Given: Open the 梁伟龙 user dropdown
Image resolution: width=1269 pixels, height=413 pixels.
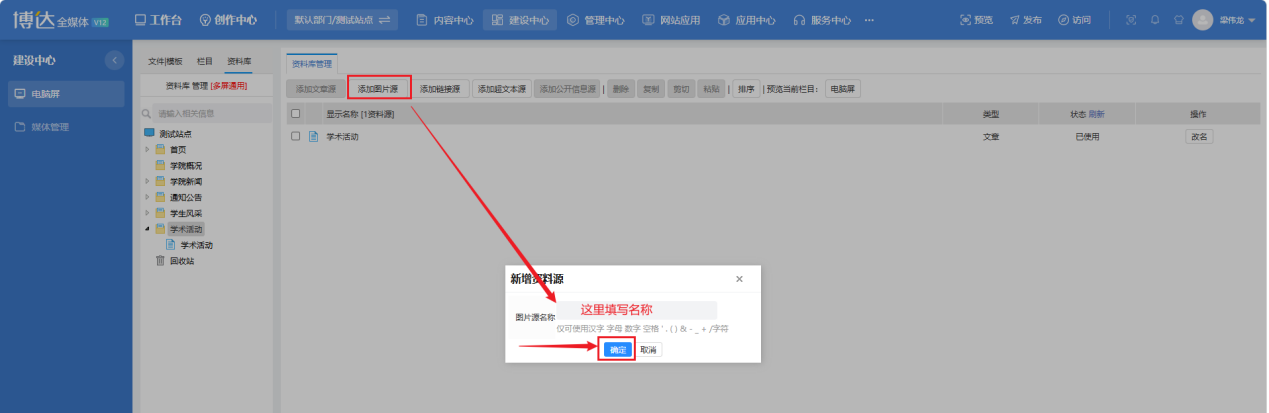Looking at the screenshot, I should pyautogui.click(x=1237, y=20).
